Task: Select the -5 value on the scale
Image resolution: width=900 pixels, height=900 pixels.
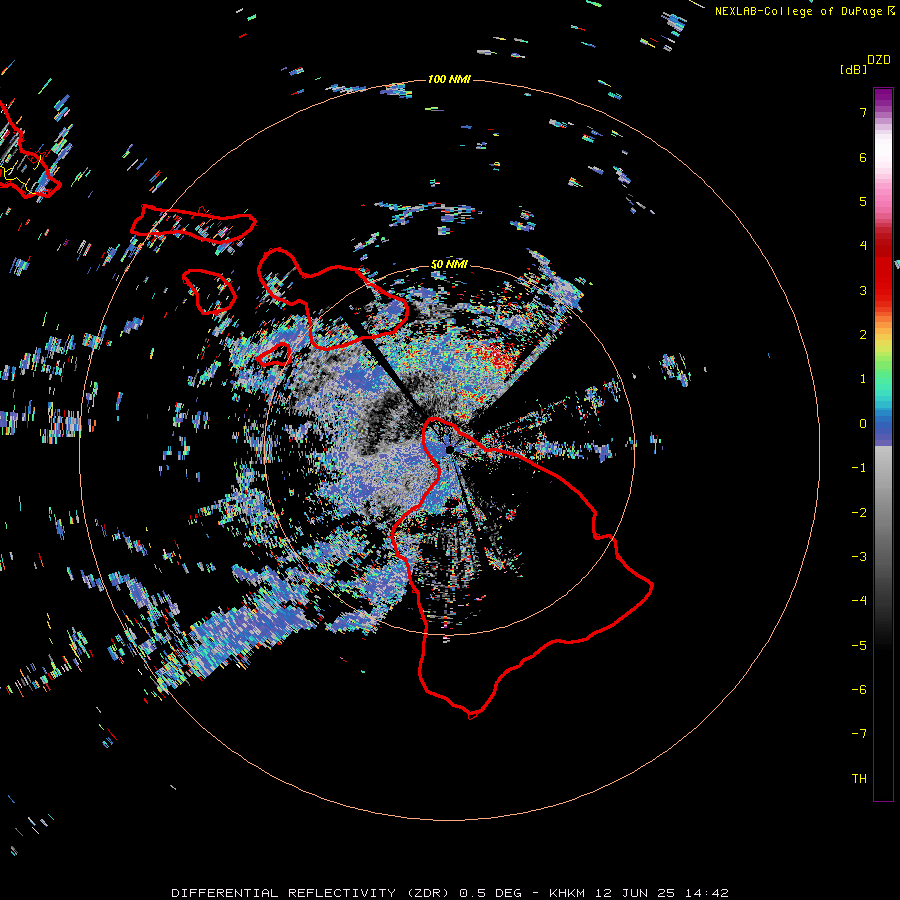Action: [859, 646]
